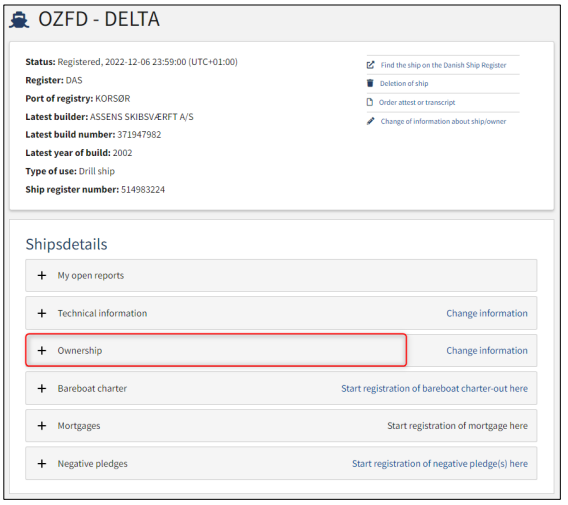Click the ship icon beside OZFD - DELTA

click(x=19, y=20)
